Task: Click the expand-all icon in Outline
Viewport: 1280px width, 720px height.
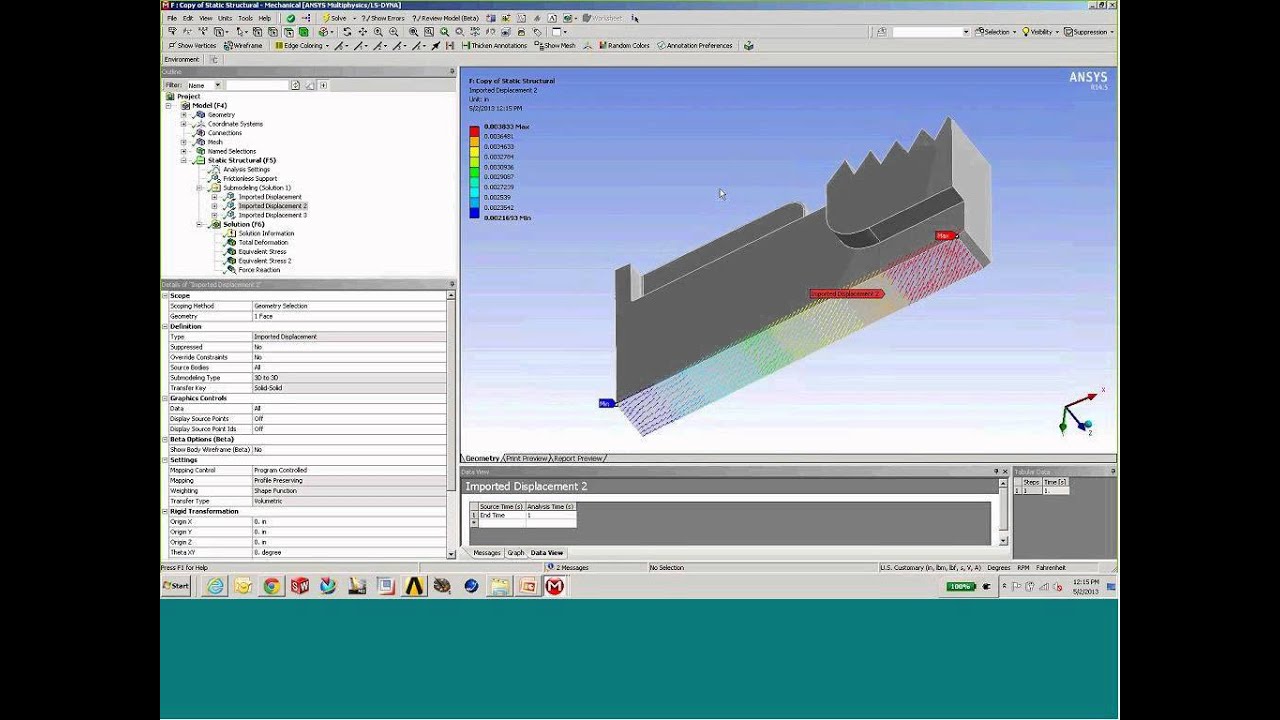Action: (323, 85)
